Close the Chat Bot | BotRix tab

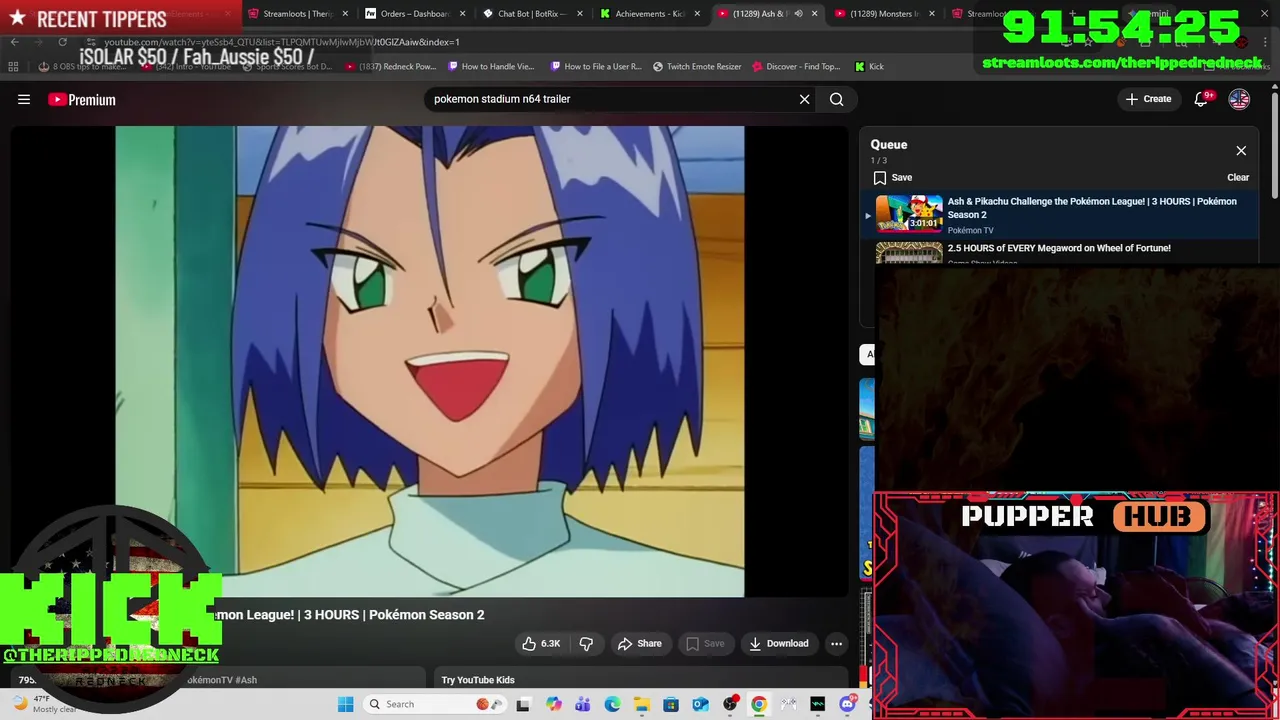[x=579, y=14]
